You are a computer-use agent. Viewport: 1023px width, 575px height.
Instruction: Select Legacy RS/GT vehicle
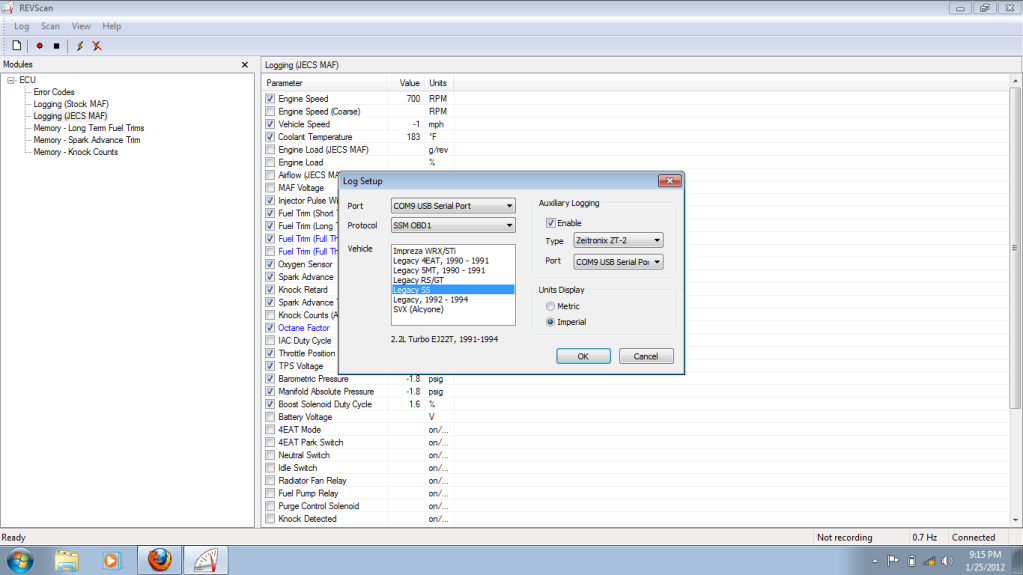point(453,280)
